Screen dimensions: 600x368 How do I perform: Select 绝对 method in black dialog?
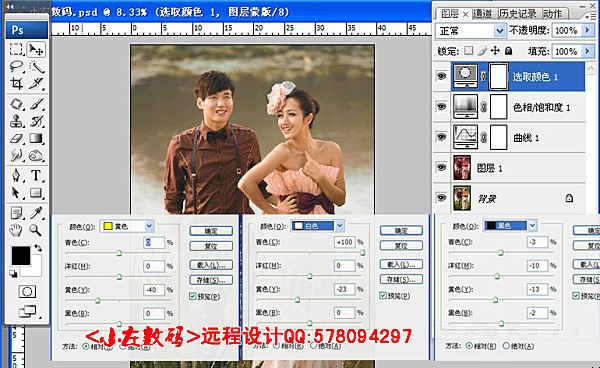click(x=506, y=346)
